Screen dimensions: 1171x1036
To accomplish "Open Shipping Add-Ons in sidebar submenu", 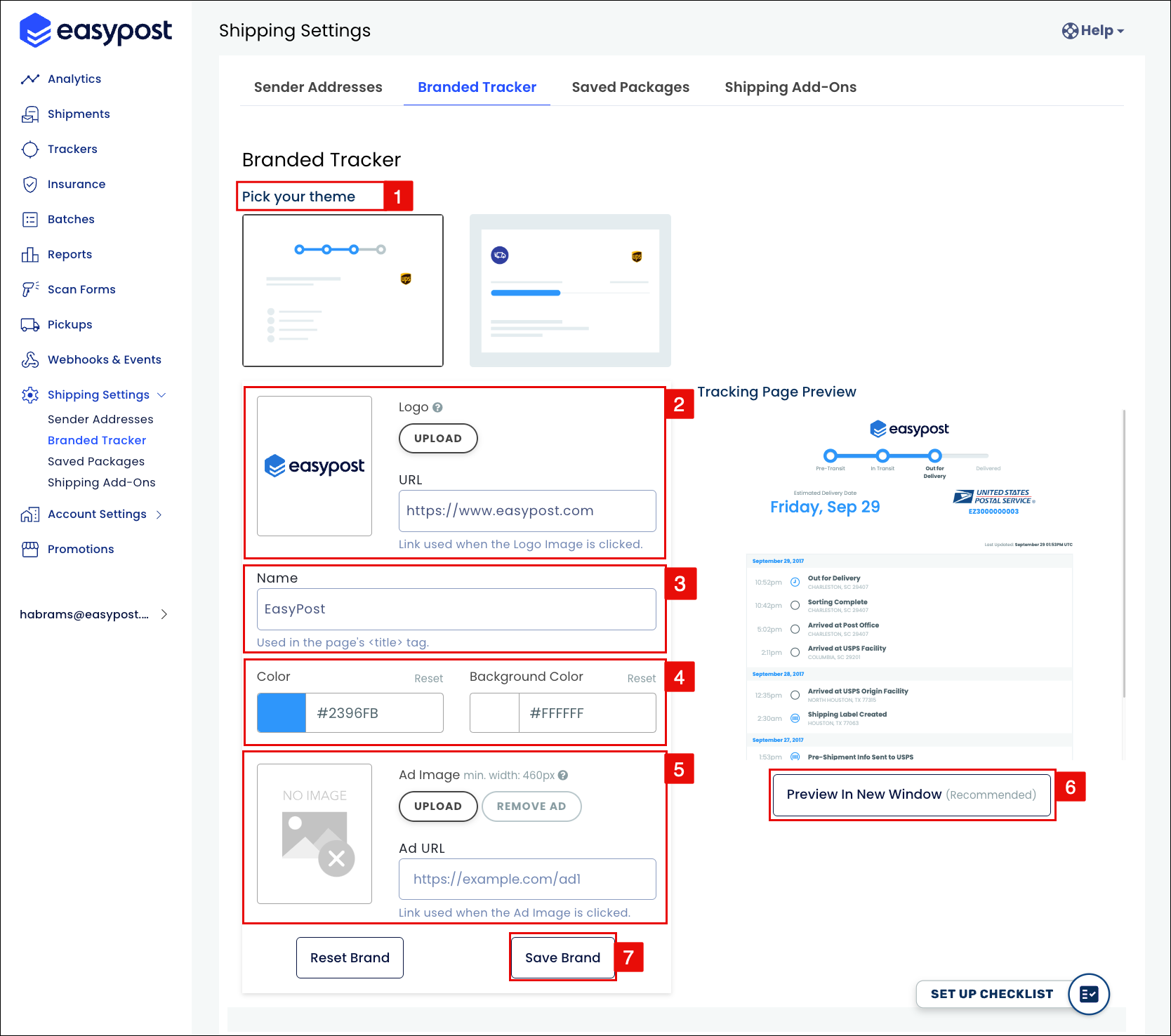I will point(102,483).
